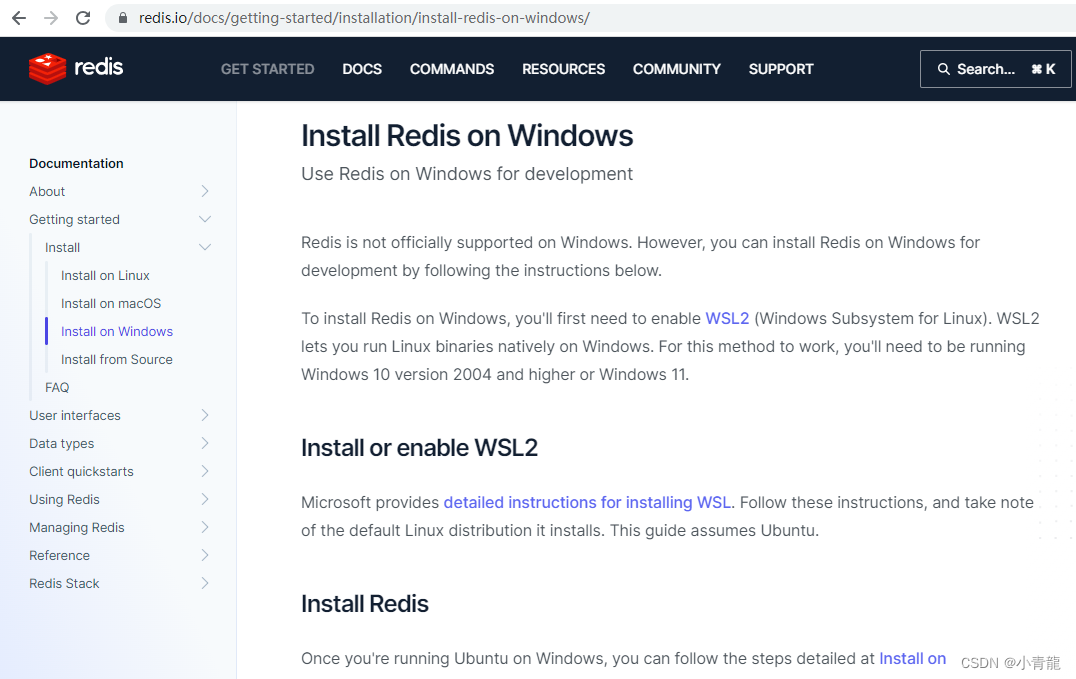
Task: Expand the Using Redis chevron
Action: pos(204,500)
